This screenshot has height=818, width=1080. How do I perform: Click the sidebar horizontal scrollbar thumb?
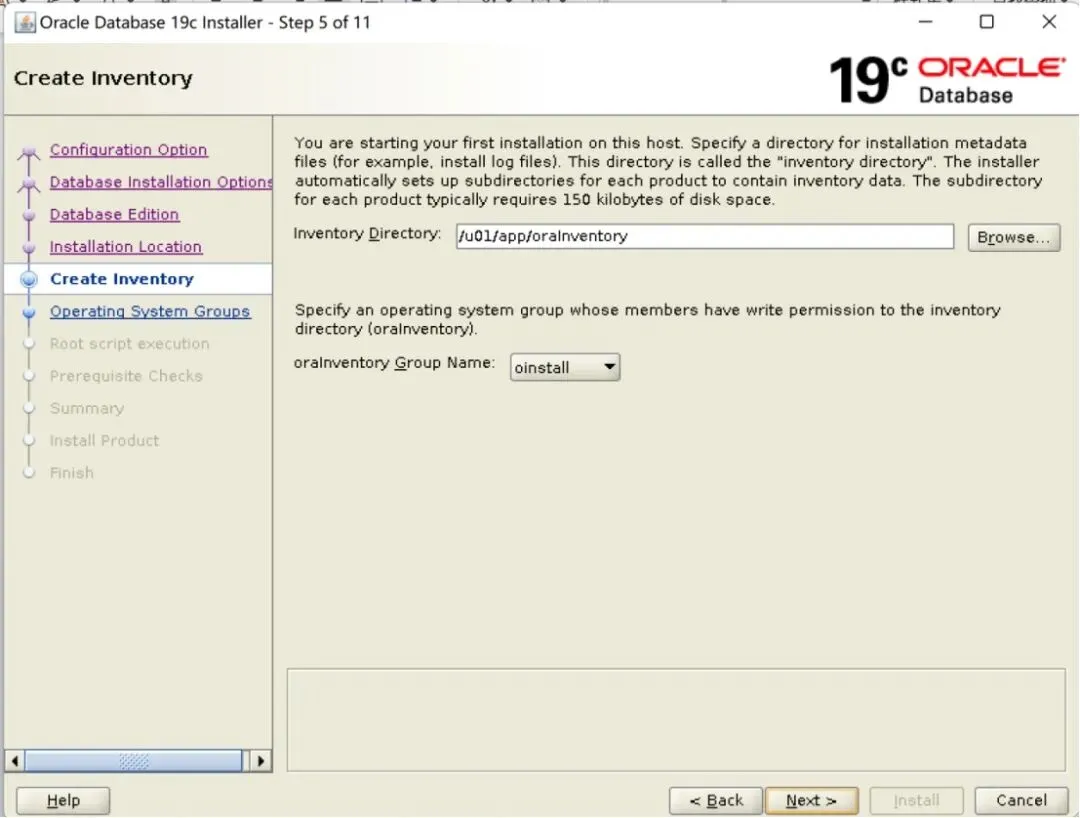pyautogui.click(x=134, y=761)
